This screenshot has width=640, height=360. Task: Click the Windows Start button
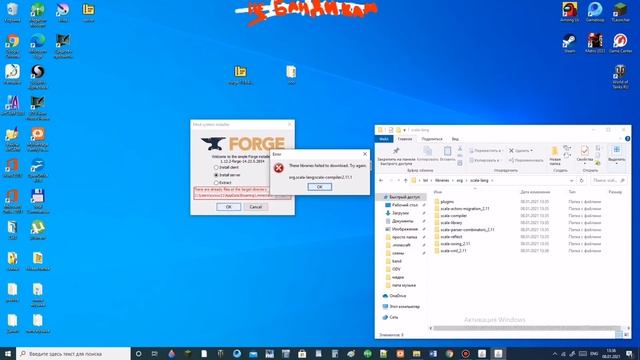click(x=8, y=353)
